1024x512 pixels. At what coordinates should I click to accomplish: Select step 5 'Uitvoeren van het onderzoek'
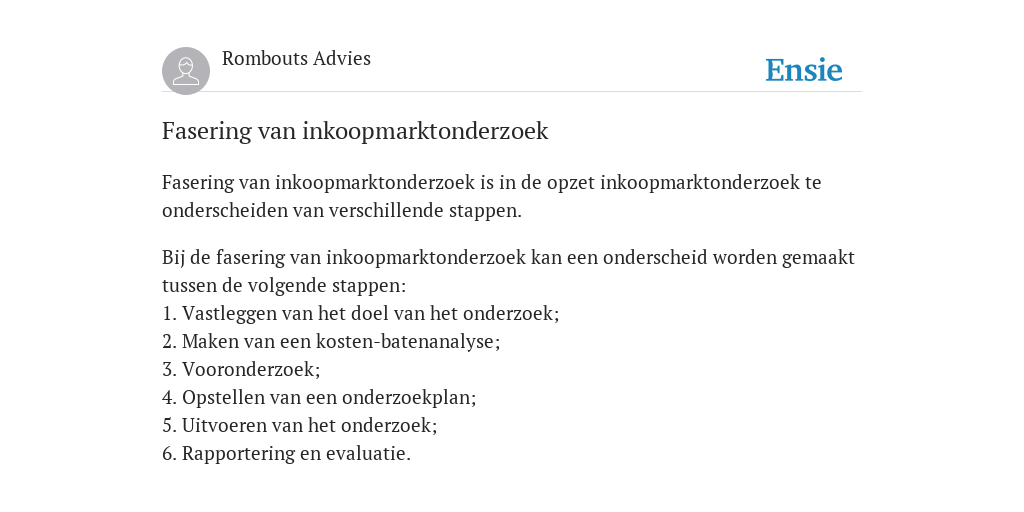pos(300,425)
